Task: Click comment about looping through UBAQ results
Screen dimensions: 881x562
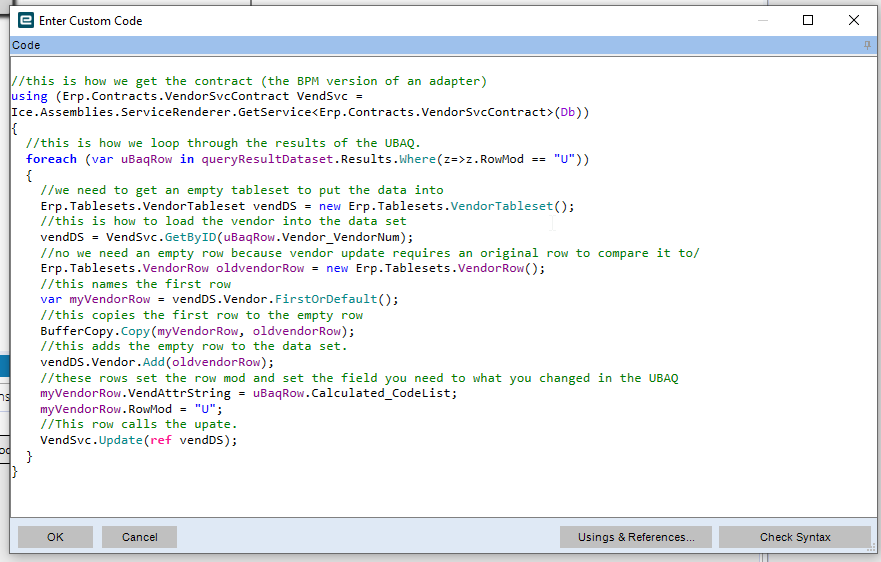Action: [223, 143]
